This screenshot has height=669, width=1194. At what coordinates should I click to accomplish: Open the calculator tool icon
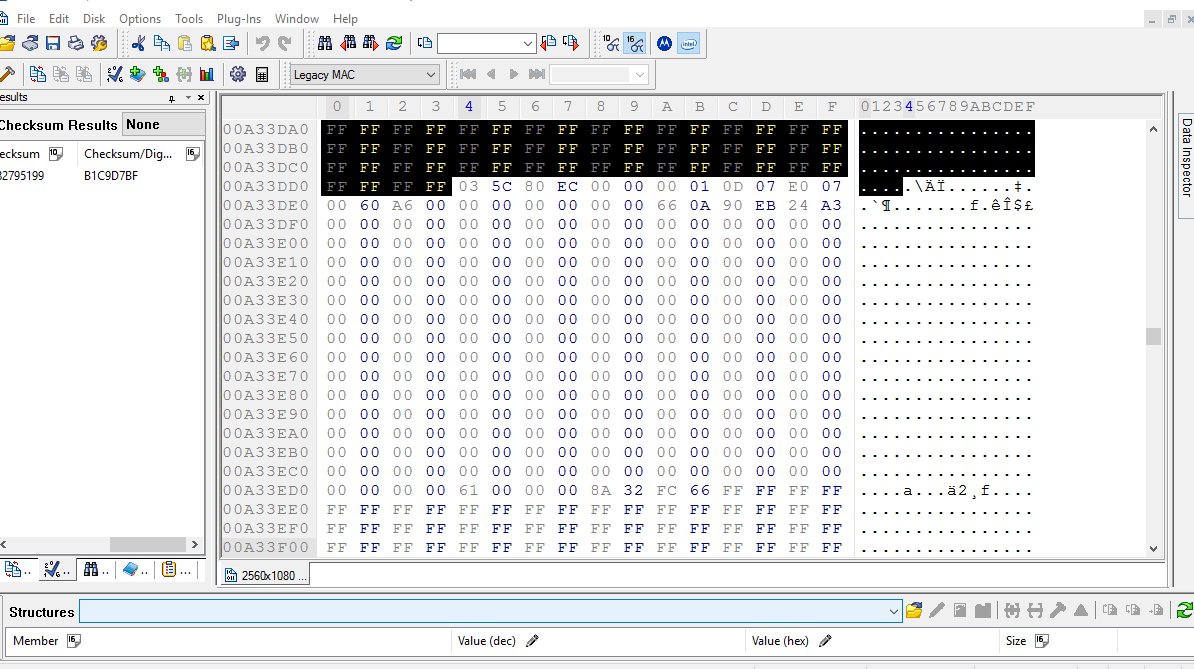262,74
